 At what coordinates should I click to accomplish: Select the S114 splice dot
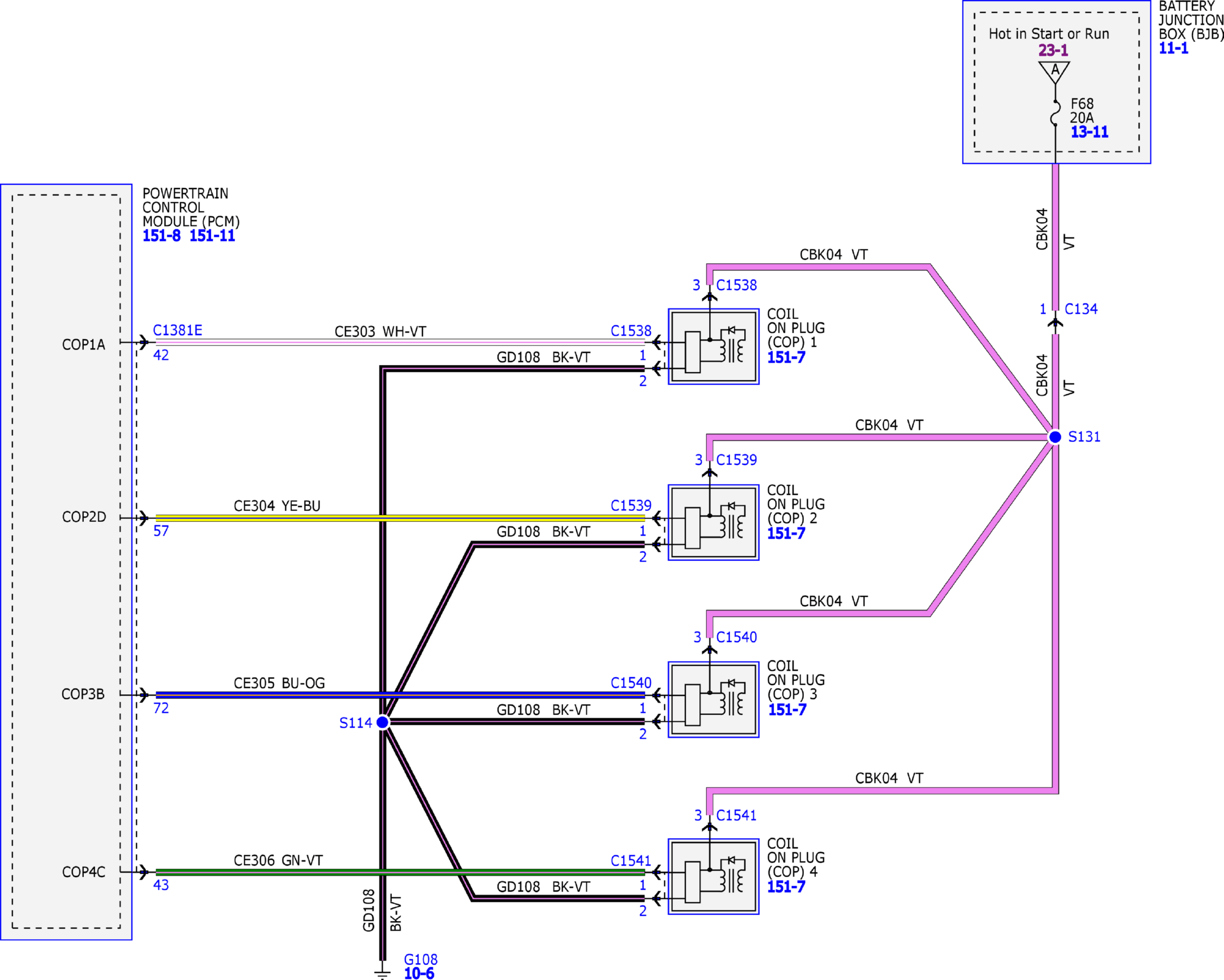pos(382,722)
